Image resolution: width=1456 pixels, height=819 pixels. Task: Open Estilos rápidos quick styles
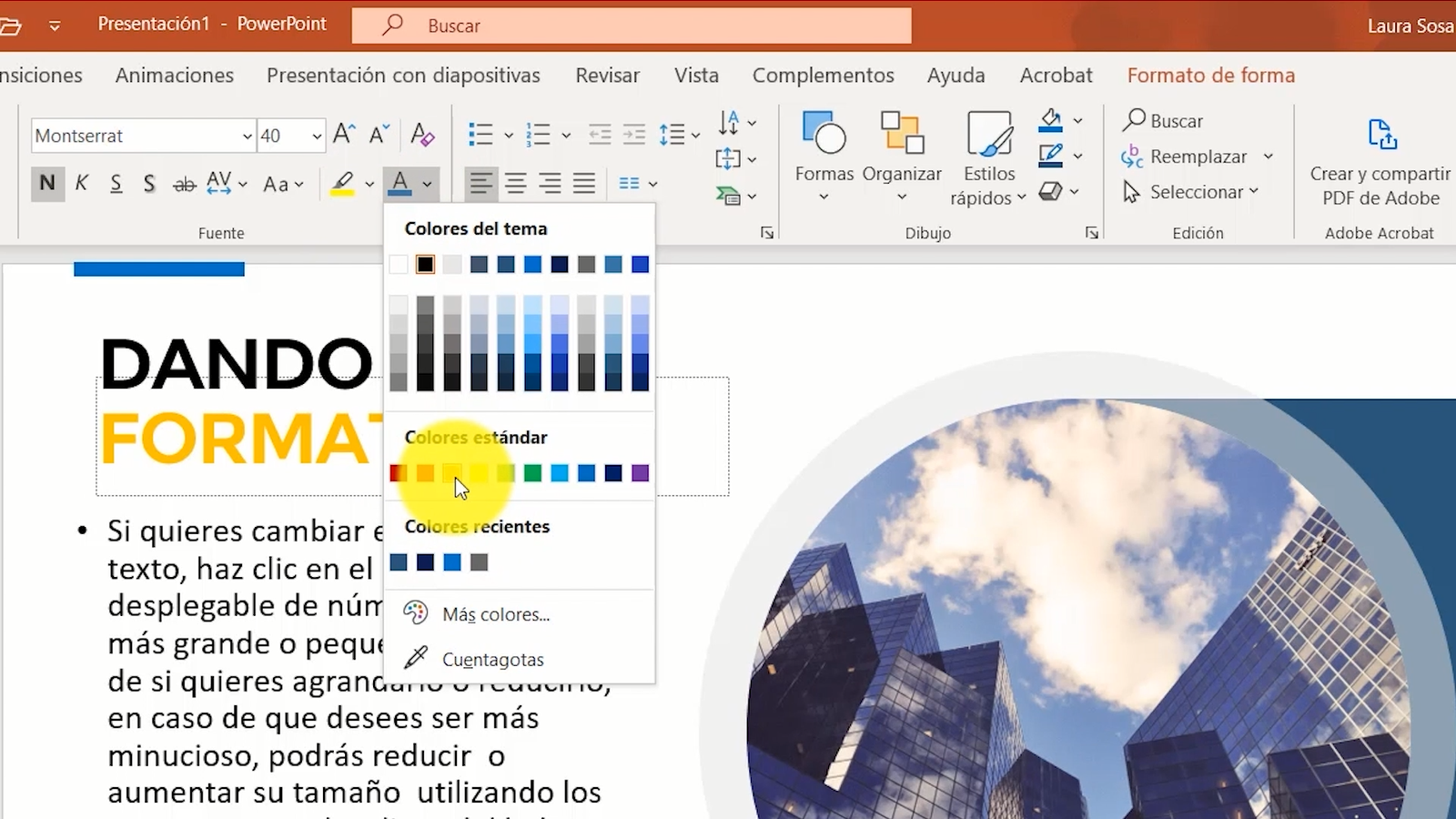pyautogui.click(x=989, y=158)
